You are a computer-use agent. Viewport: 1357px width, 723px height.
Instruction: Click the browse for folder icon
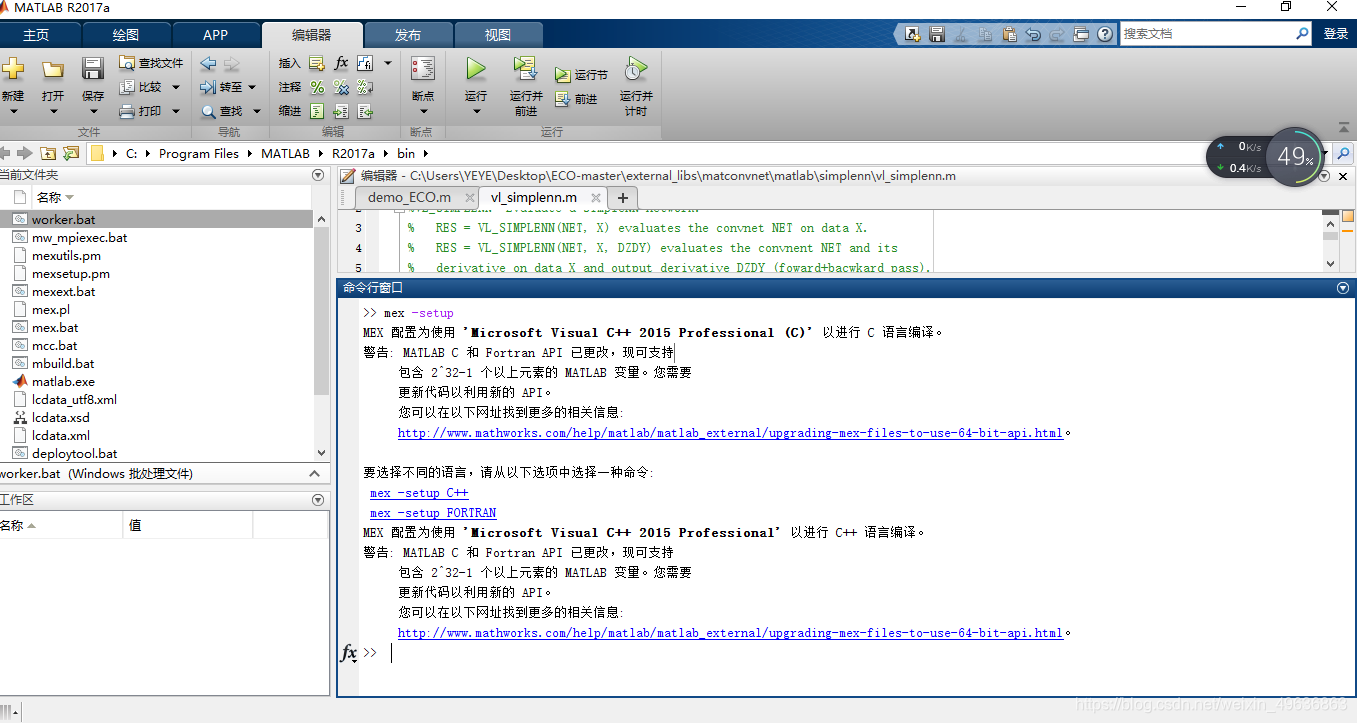click(71, 153)
